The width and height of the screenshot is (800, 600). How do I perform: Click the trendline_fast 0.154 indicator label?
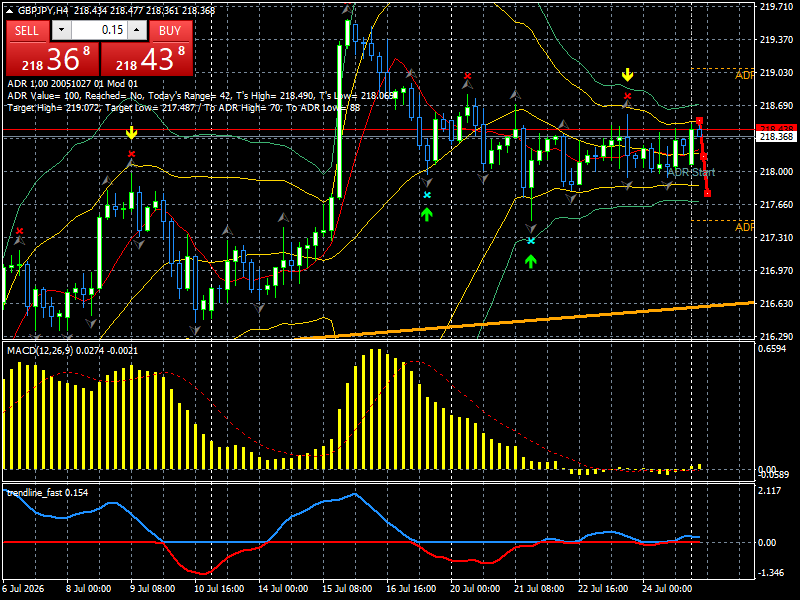pyautogui.click(x=47, y=492)
